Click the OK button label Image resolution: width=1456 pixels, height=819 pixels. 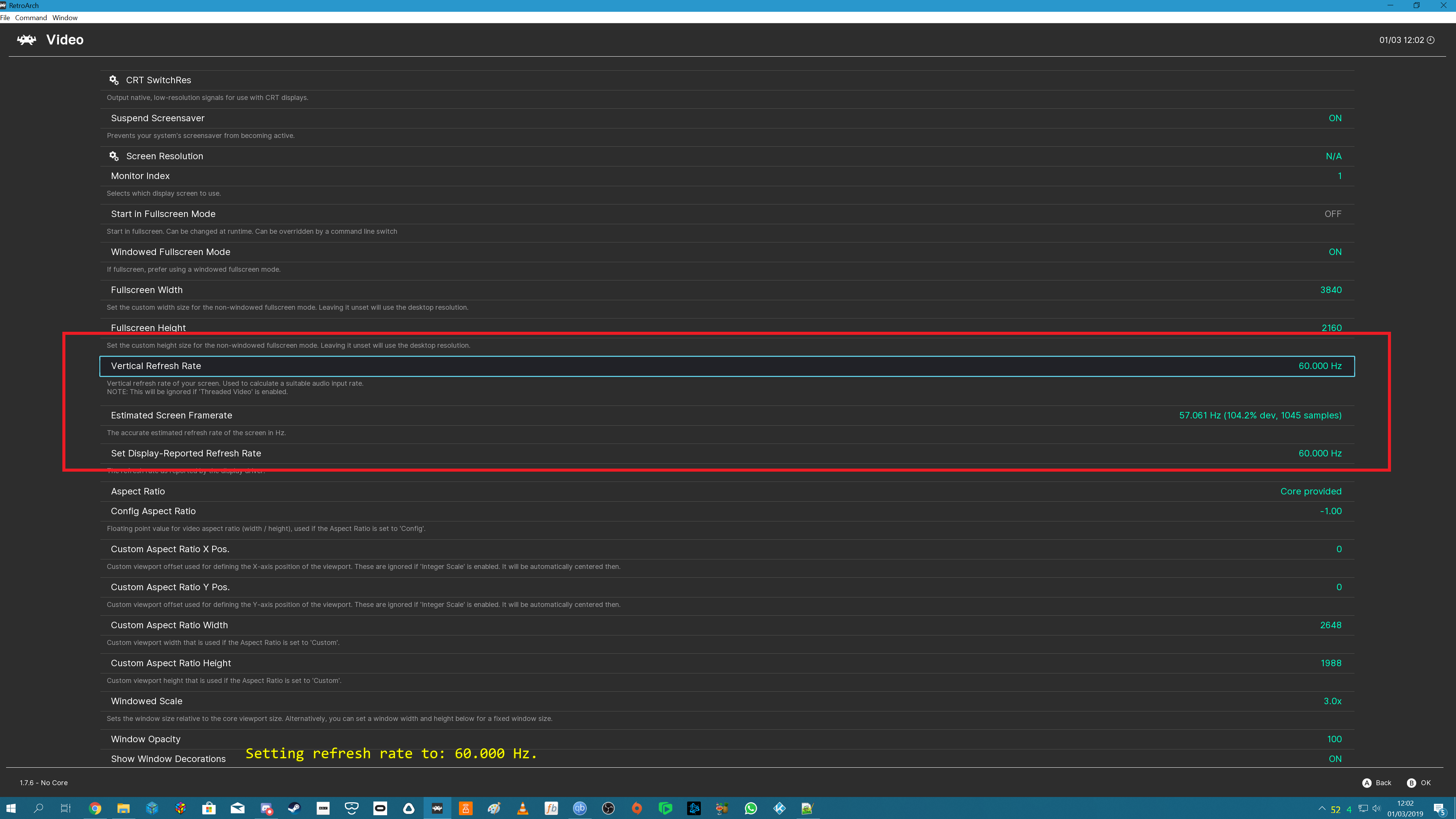[1426, 783]
